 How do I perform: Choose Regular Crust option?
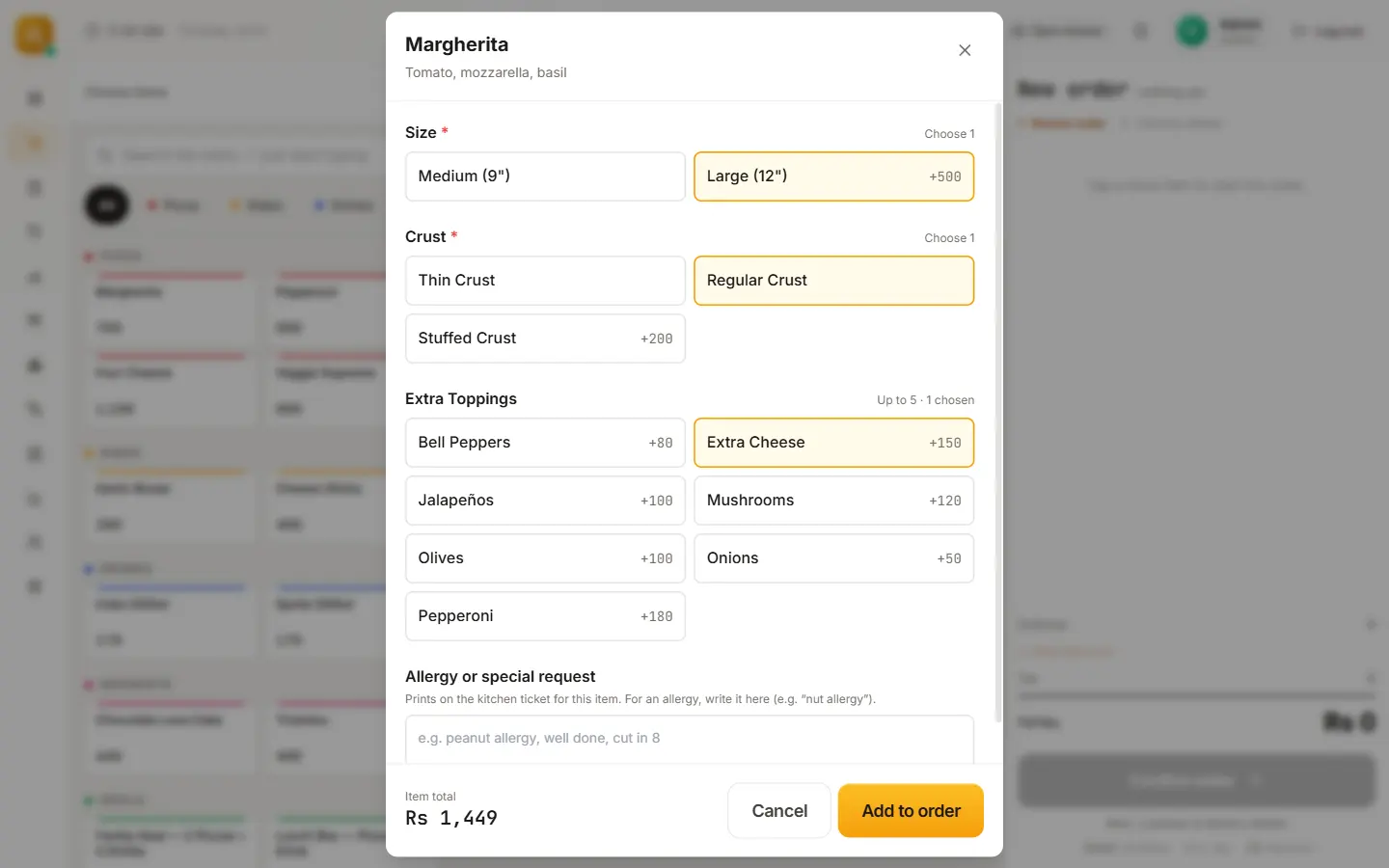click(x=834, y=281)
